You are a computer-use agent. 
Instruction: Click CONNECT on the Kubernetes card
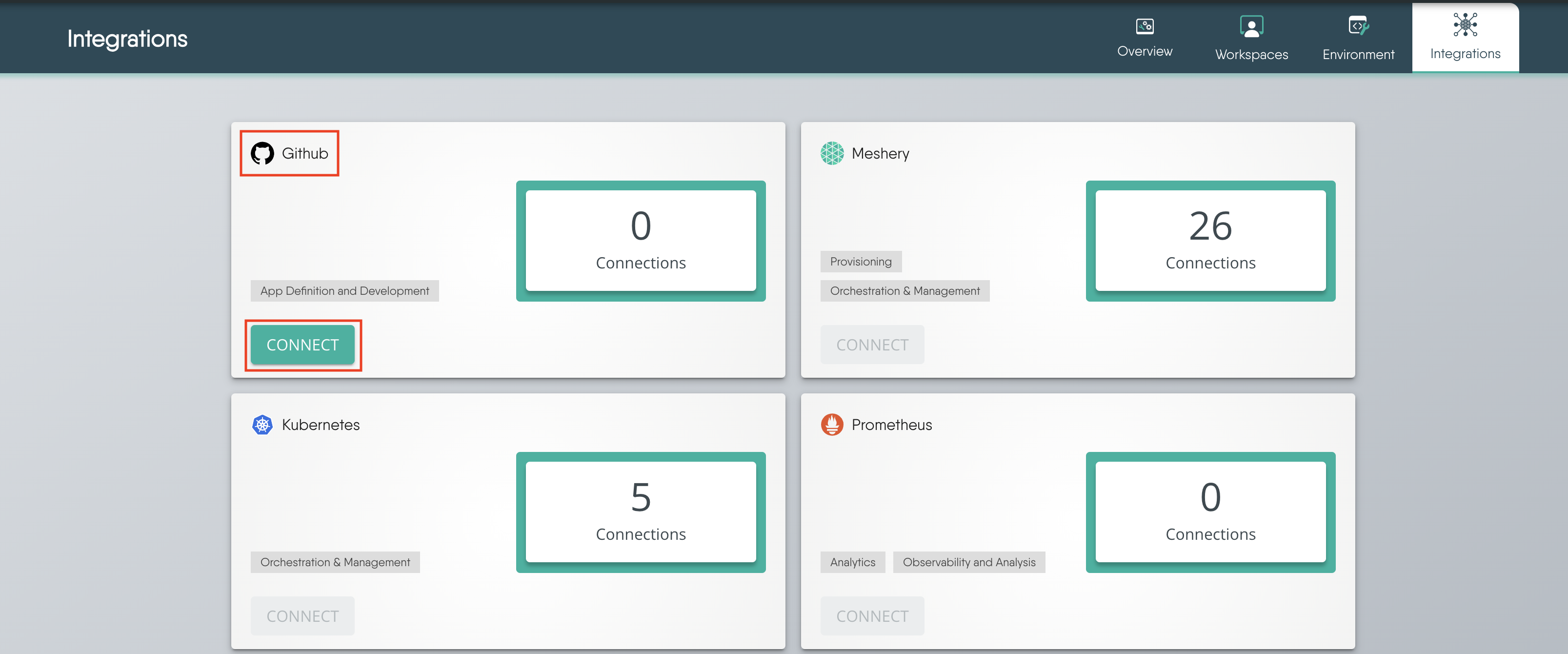[x=302, y=615]
